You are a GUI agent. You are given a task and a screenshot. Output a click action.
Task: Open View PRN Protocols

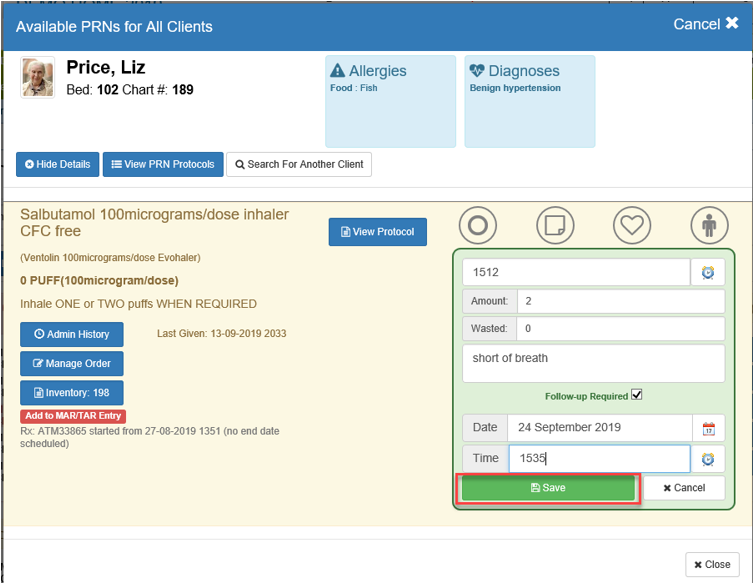coord(163,164)
